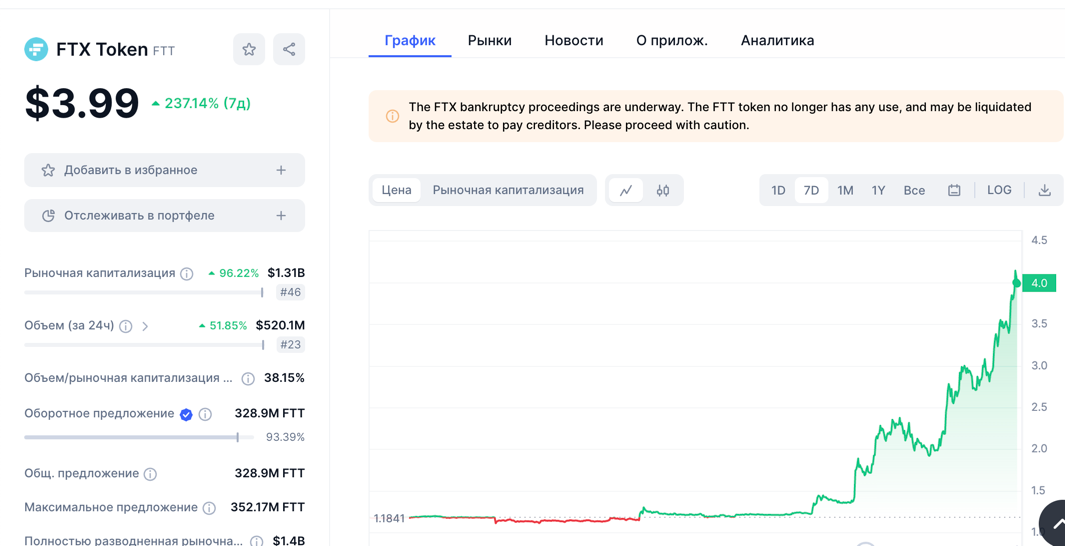Screen dimensions: 1065x546
Task: Select the candlestick chart view icon
Action: coord(663,190)
